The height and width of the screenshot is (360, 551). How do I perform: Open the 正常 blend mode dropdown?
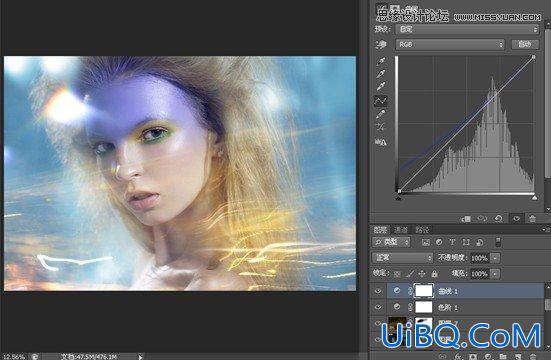click(402, 258)
